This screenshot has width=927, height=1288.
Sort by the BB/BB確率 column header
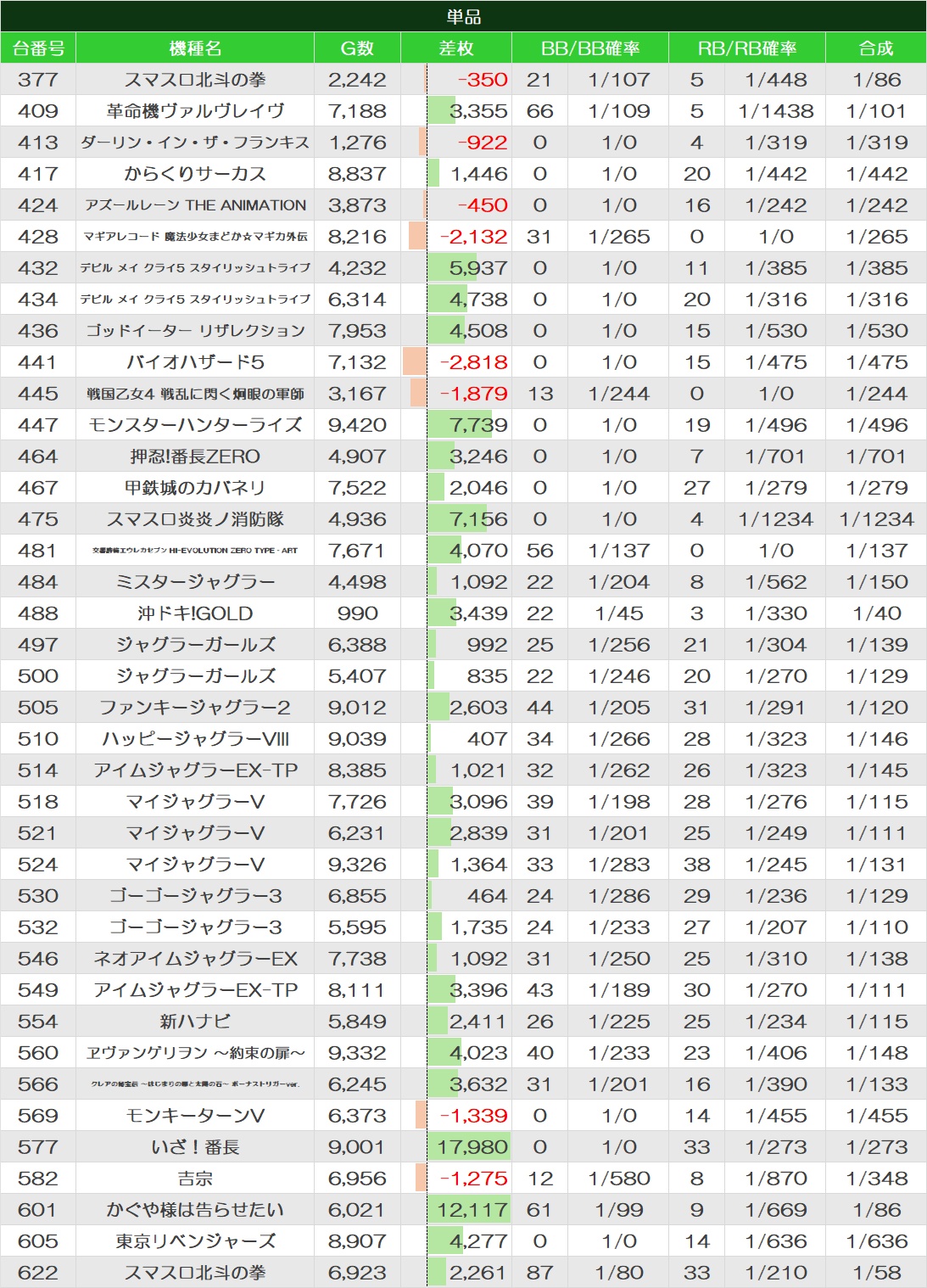click(590, 48)
